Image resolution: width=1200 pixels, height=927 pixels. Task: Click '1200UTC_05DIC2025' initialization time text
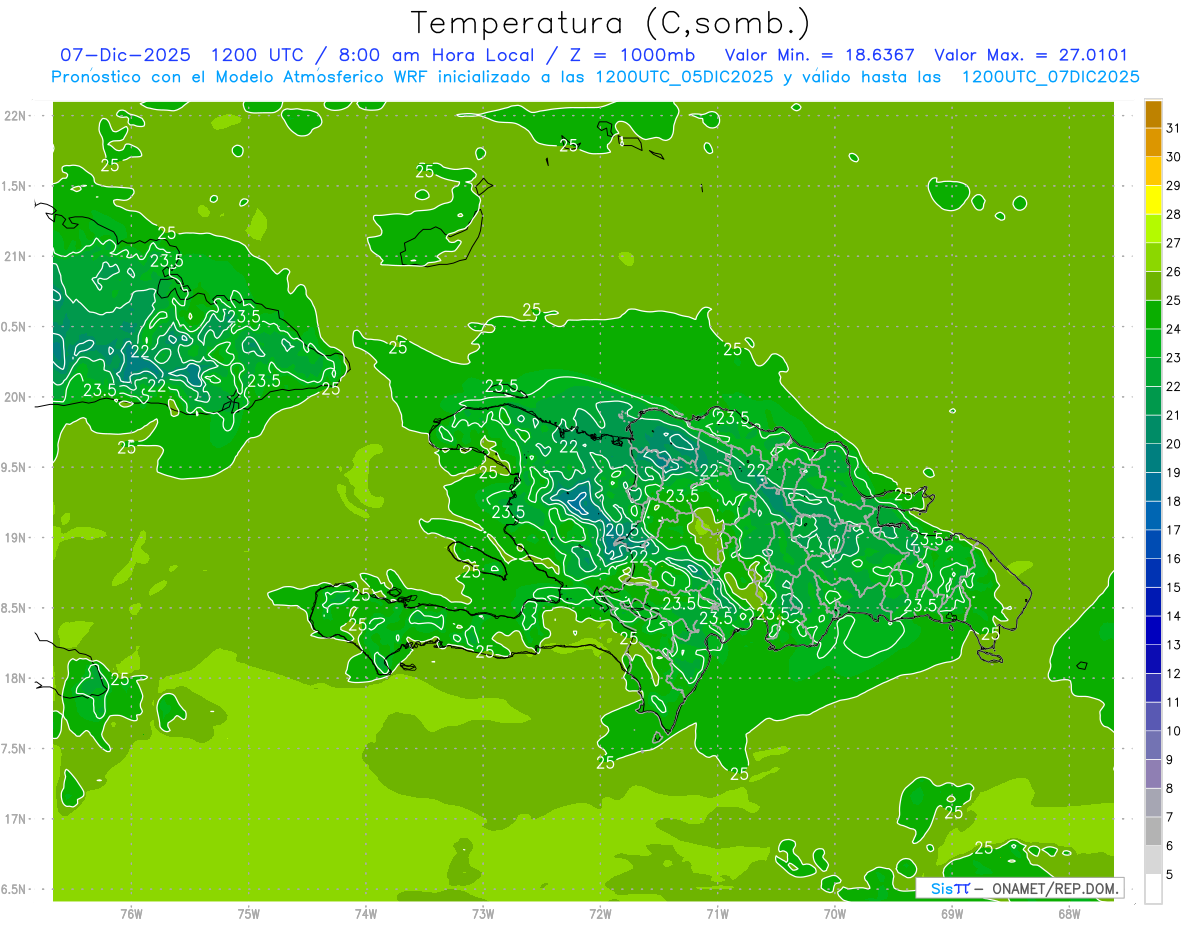pyautogui.click(x=684, y=77)
